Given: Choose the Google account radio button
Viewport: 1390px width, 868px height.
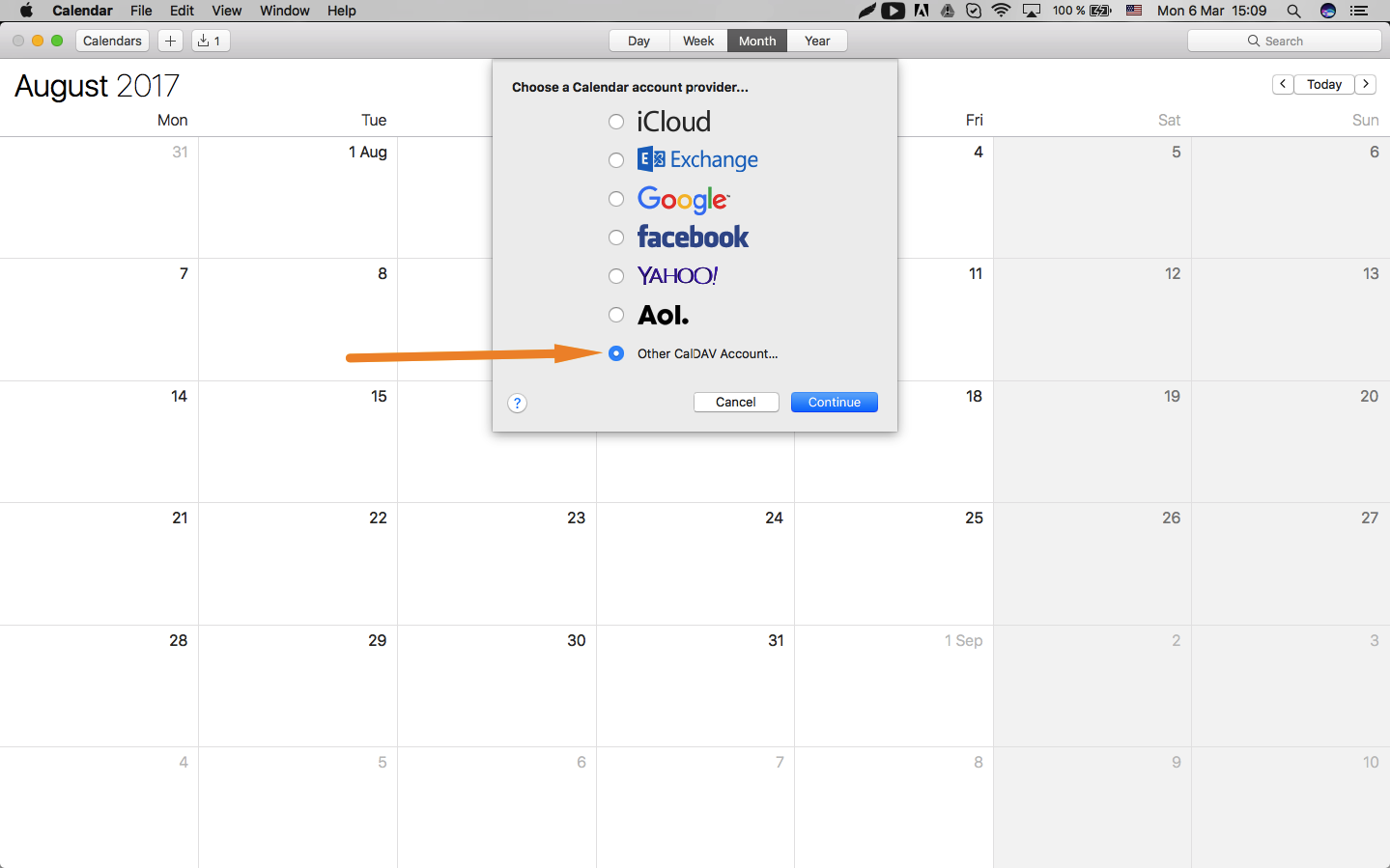Looking at the screenshot, I should [x=616, y=199].
